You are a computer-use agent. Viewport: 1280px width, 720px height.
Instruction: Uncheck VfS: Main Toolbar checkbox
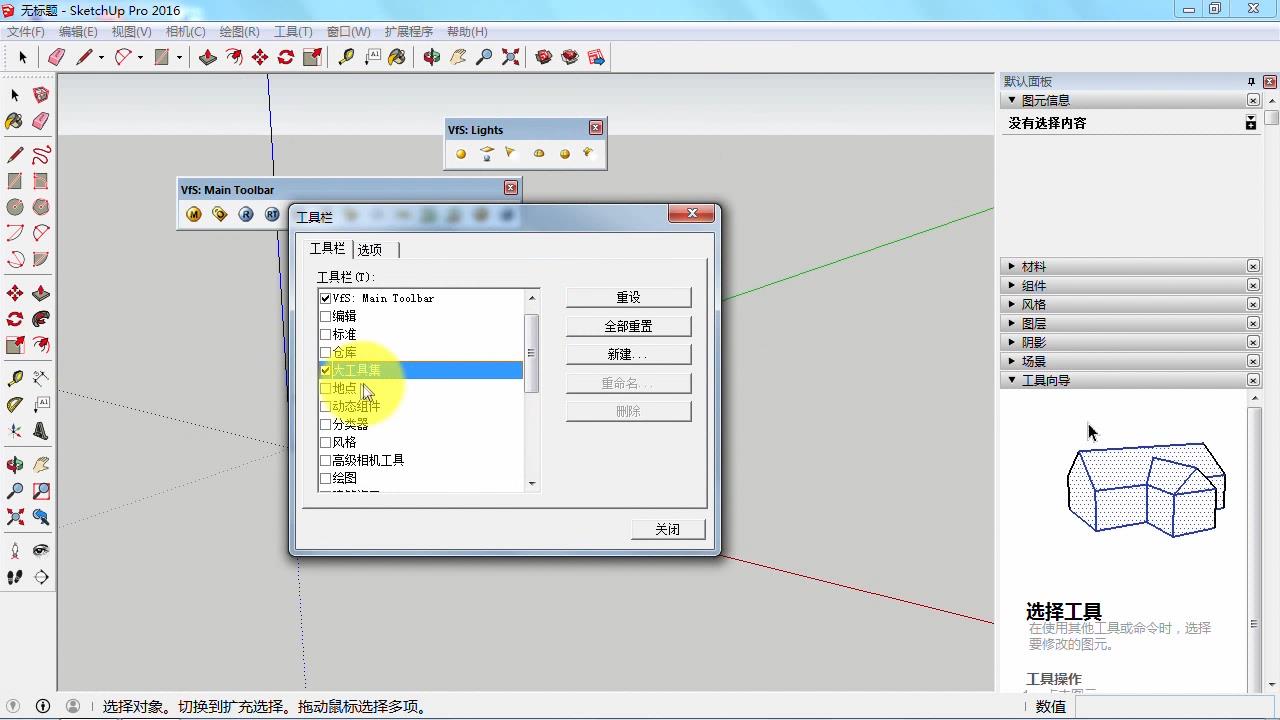(x=325, y=298)
